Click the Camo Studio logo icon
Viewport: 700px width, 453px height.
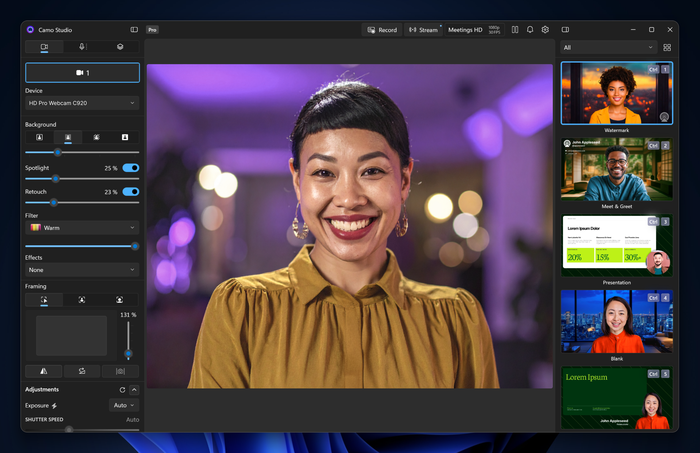coord(30,30)
